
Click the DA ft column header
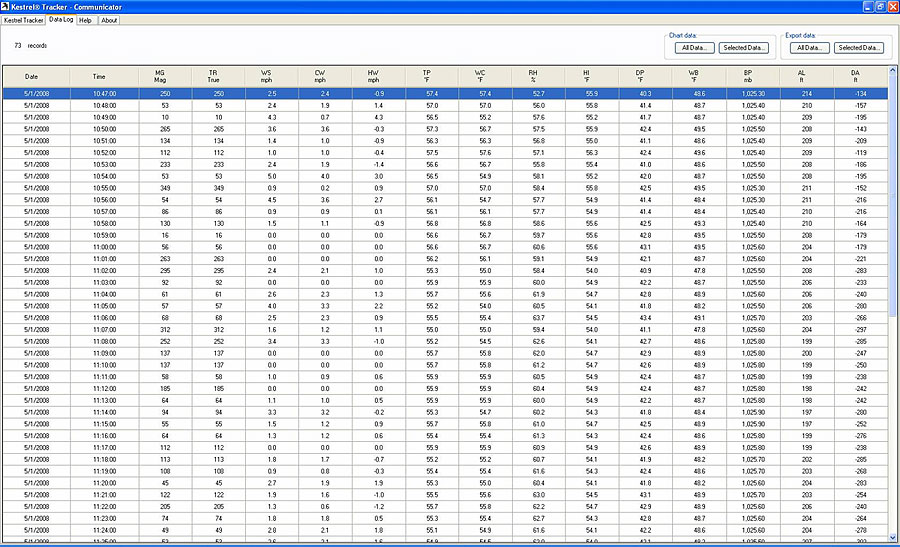(x=860, y=76)
